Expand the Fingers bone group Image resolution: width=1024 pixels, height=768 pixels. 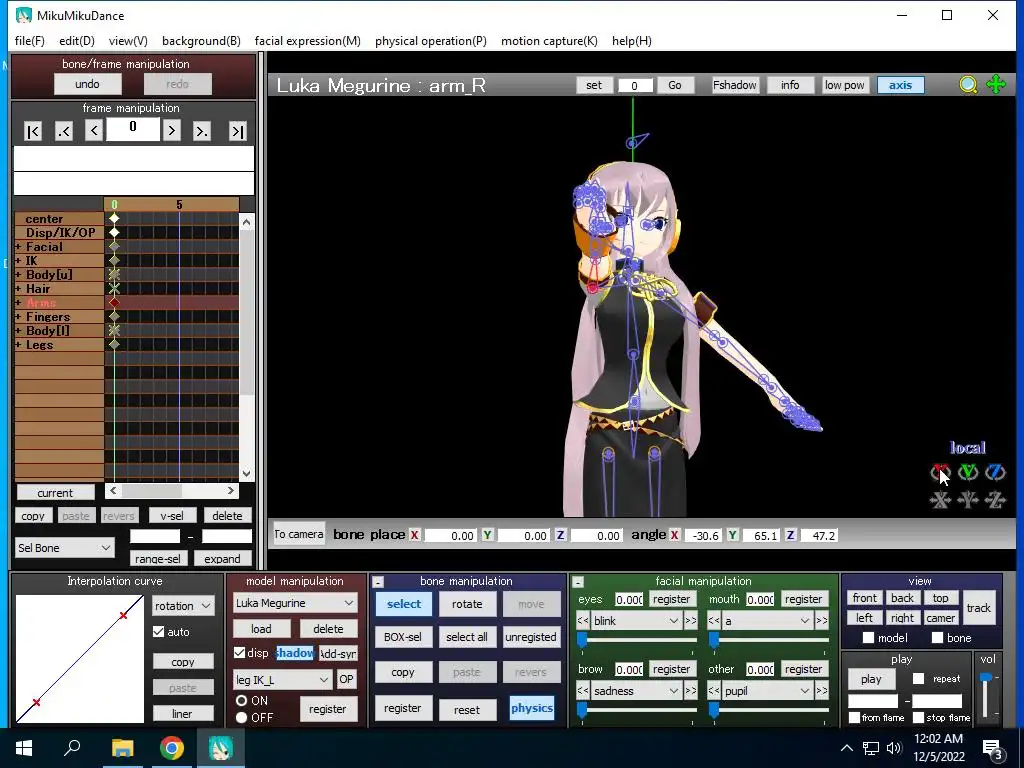coord(18,317)
